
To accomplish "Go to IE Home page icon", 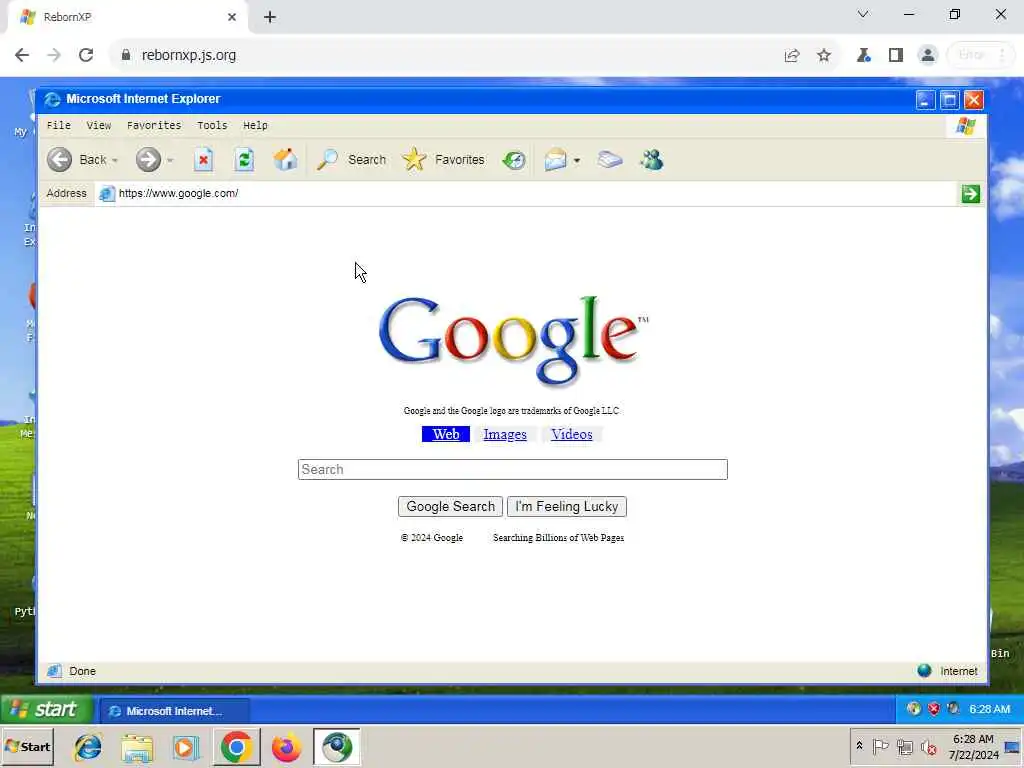I will click(285, 159).
